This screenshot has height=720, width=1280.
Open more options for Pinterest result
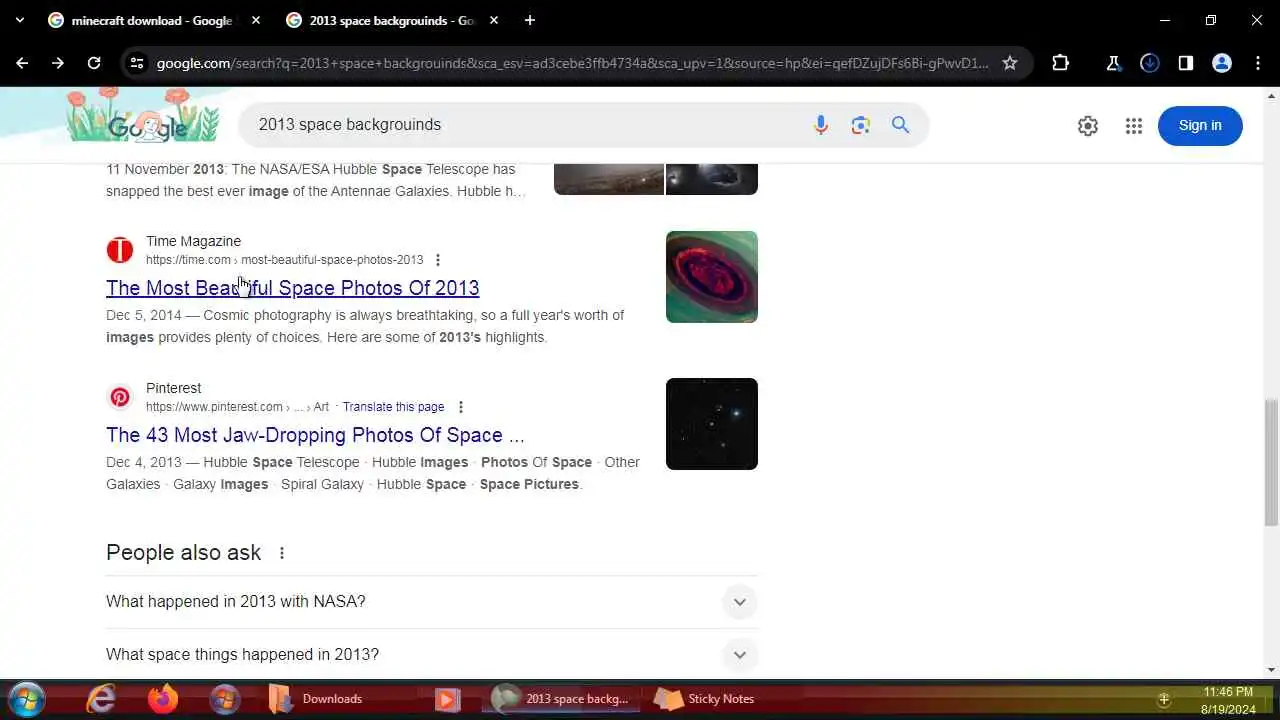(x=460, y=407)
